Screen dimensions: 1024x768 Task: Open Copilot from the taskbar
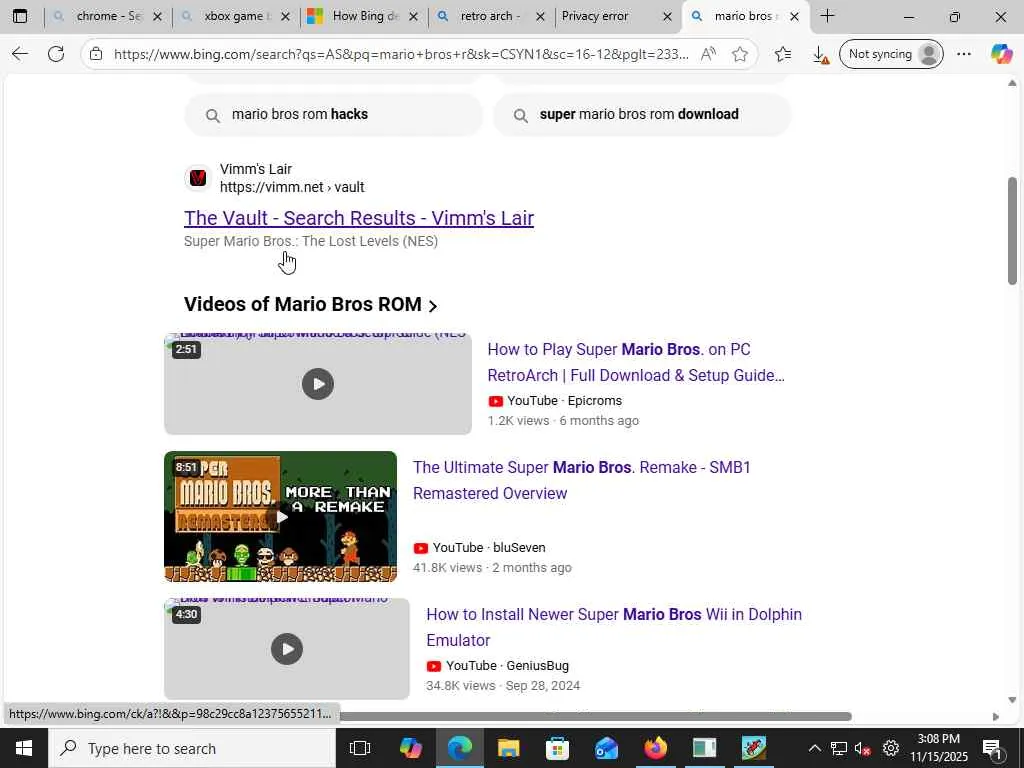coord(410,748)
